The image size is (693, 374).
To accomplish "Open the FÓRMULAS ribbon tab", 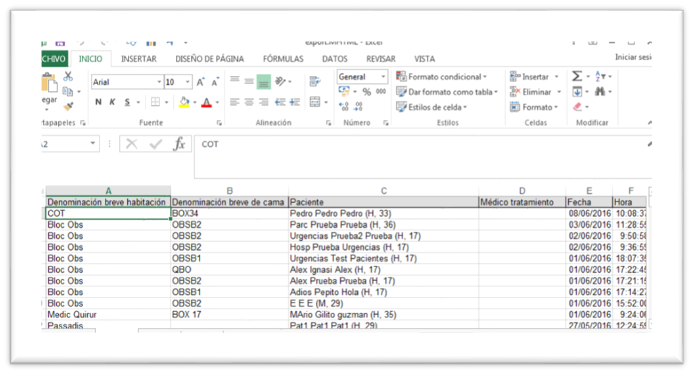I will tap(283, 59).
